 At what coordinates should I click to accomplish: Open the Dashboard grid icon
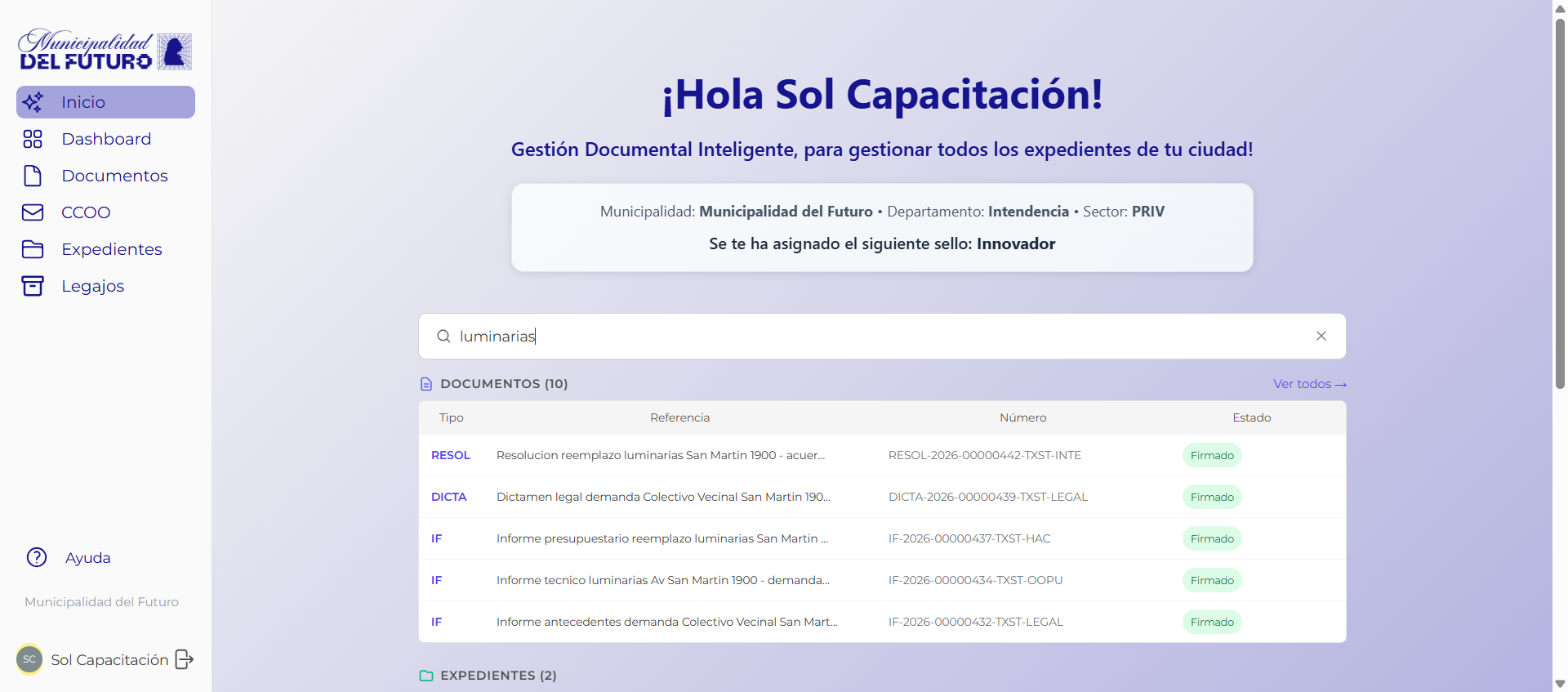[x=33, y=139]
